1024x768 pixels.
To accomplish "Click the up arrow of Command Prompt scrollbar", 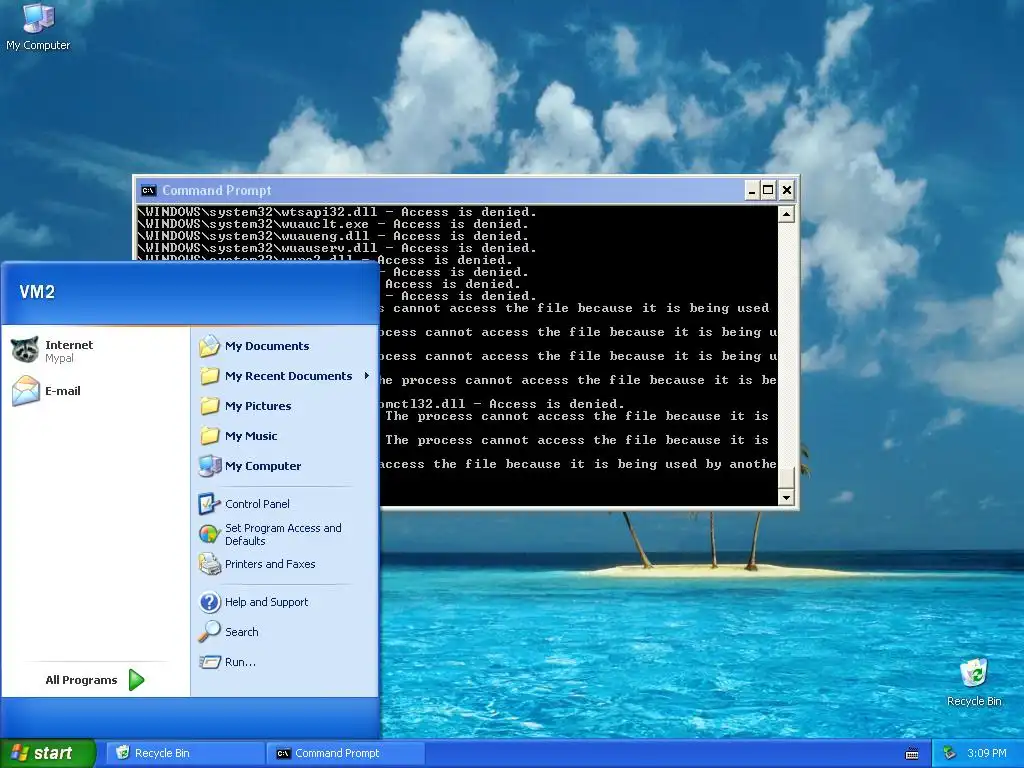I will 786,214.
